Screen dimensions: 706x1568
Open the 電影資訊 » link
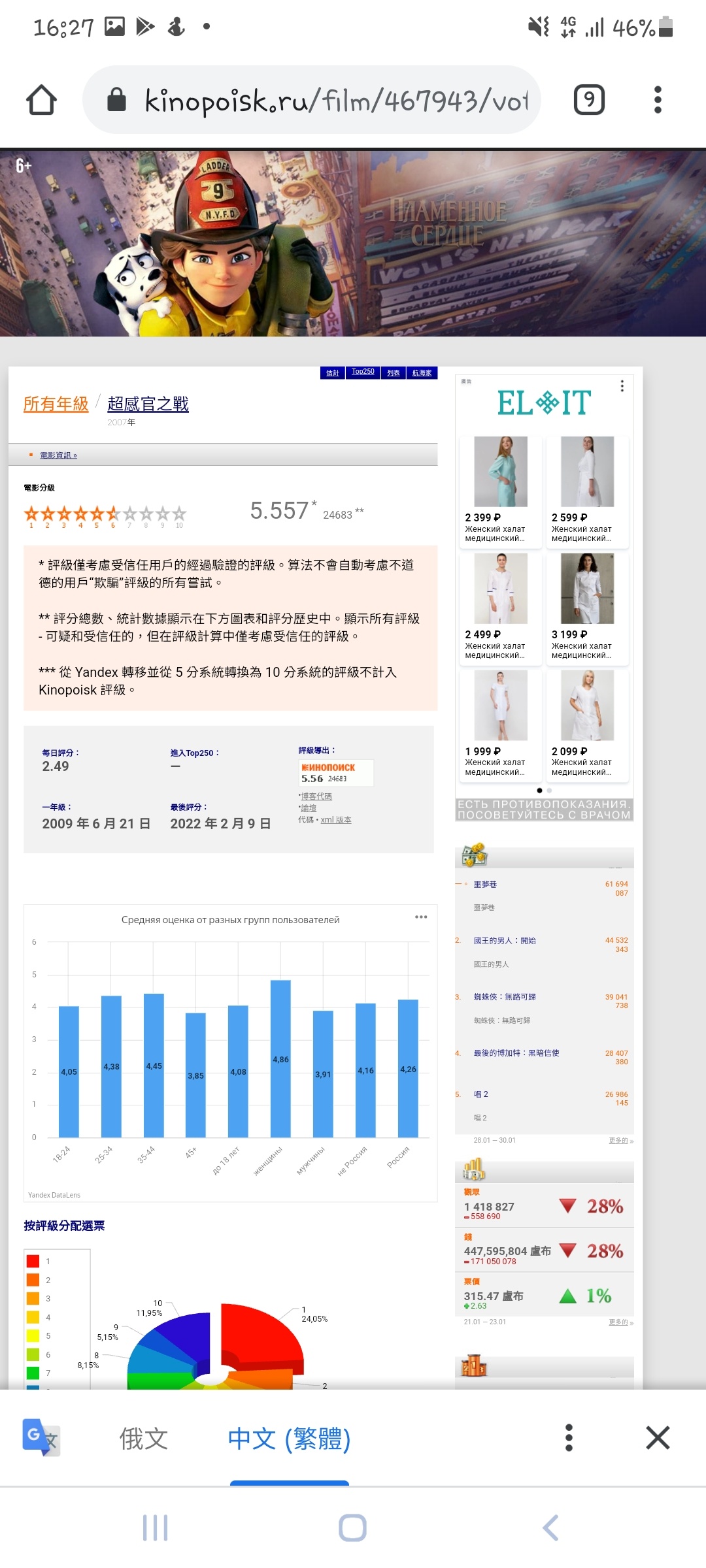click(58, 455)
